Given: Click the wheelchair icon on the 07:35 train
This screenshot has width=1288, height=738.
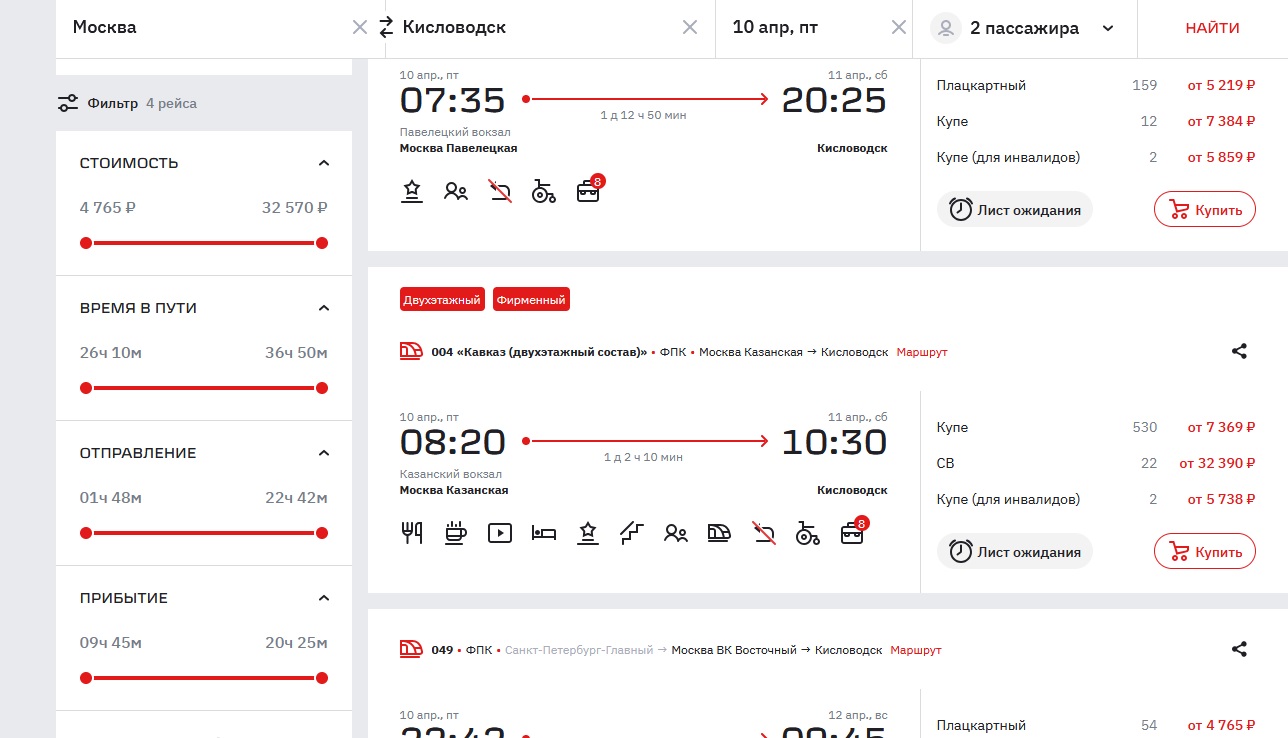Looking at the screenshot, I should [x=543, y=191].
